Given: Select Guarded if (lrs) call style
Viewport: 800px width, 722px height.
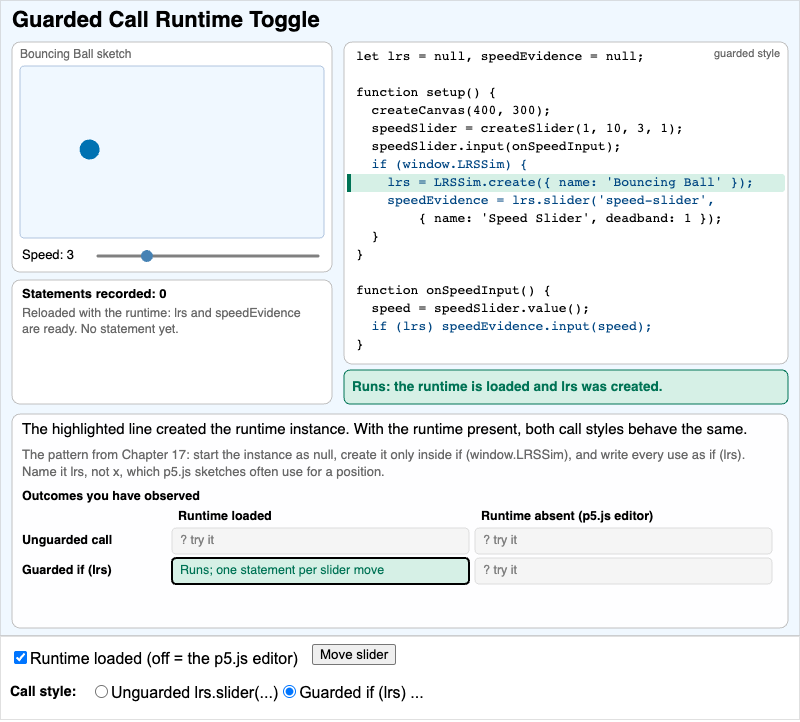Looking at the screenshot, I should (289, 691).
